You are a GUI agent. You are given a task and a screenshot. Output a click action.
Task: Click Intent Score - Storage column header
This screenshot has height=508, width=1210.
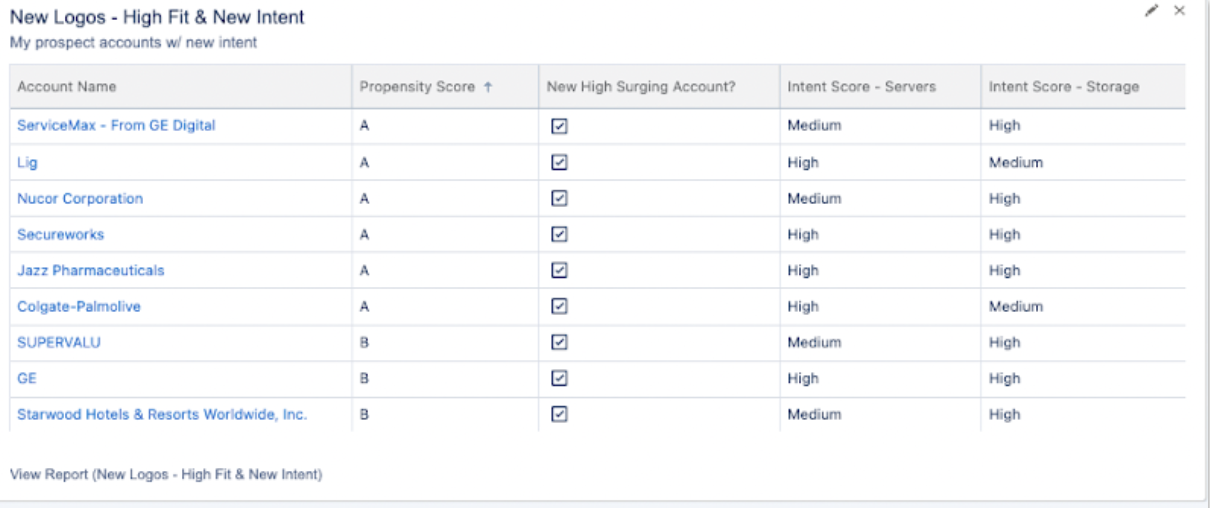tap(1083, 87)
